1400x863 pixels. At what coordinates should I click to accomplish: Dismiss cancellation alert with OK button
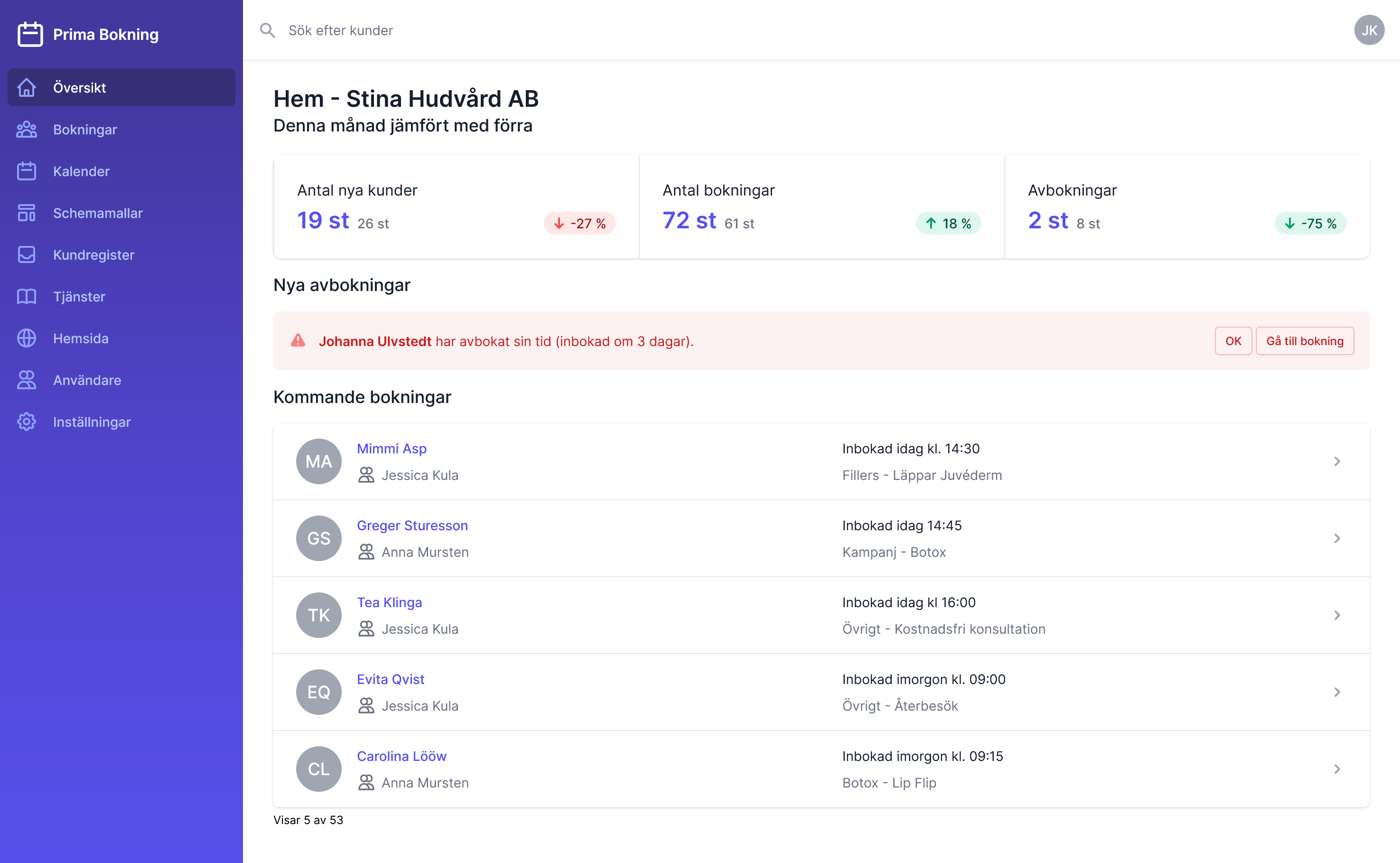pos(1233,341)
